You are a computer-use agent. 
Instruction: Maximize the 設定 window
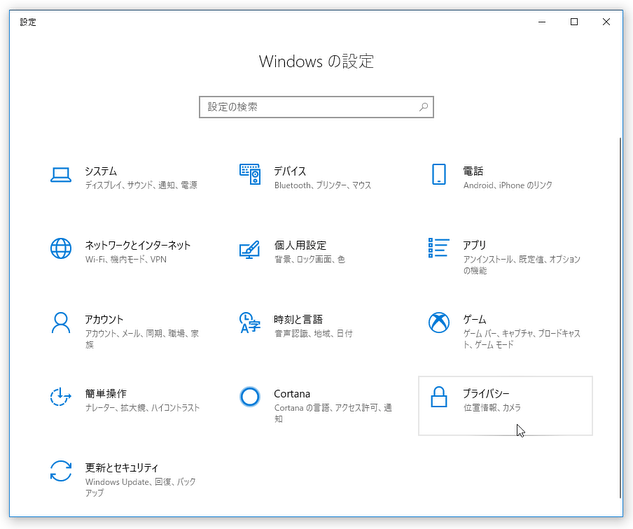(574, 22)
